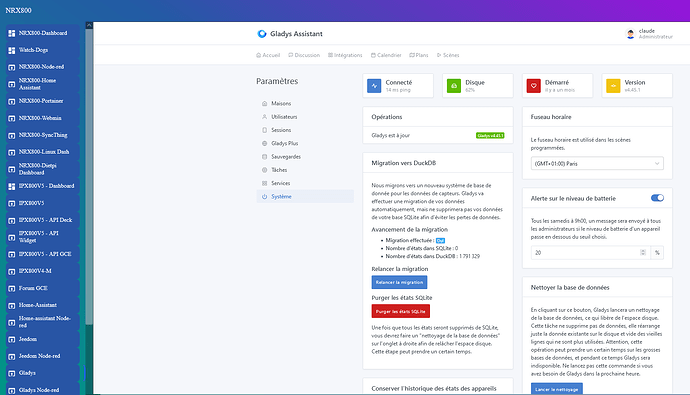Open NRX800-Linux Dash entry
This screenshot has width=690, height=395.
click(x=43, y=152)
